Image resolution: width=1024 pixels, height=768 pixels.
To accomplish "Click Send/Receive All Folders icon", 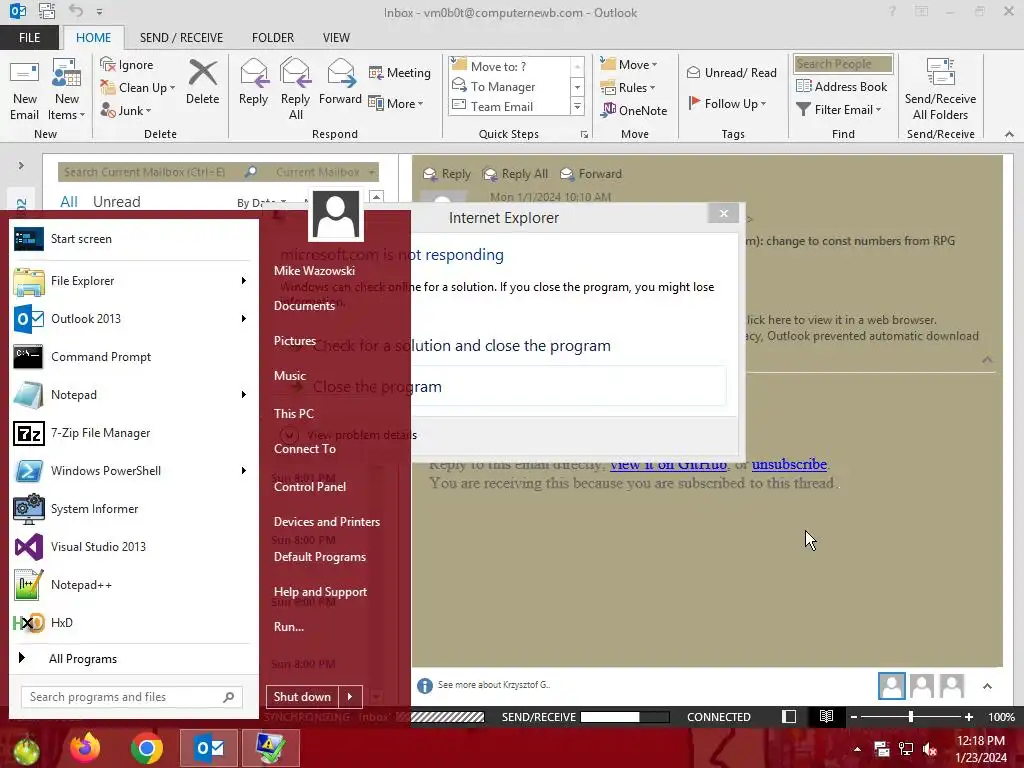I will pyautogui.click(x=940, y=73).
